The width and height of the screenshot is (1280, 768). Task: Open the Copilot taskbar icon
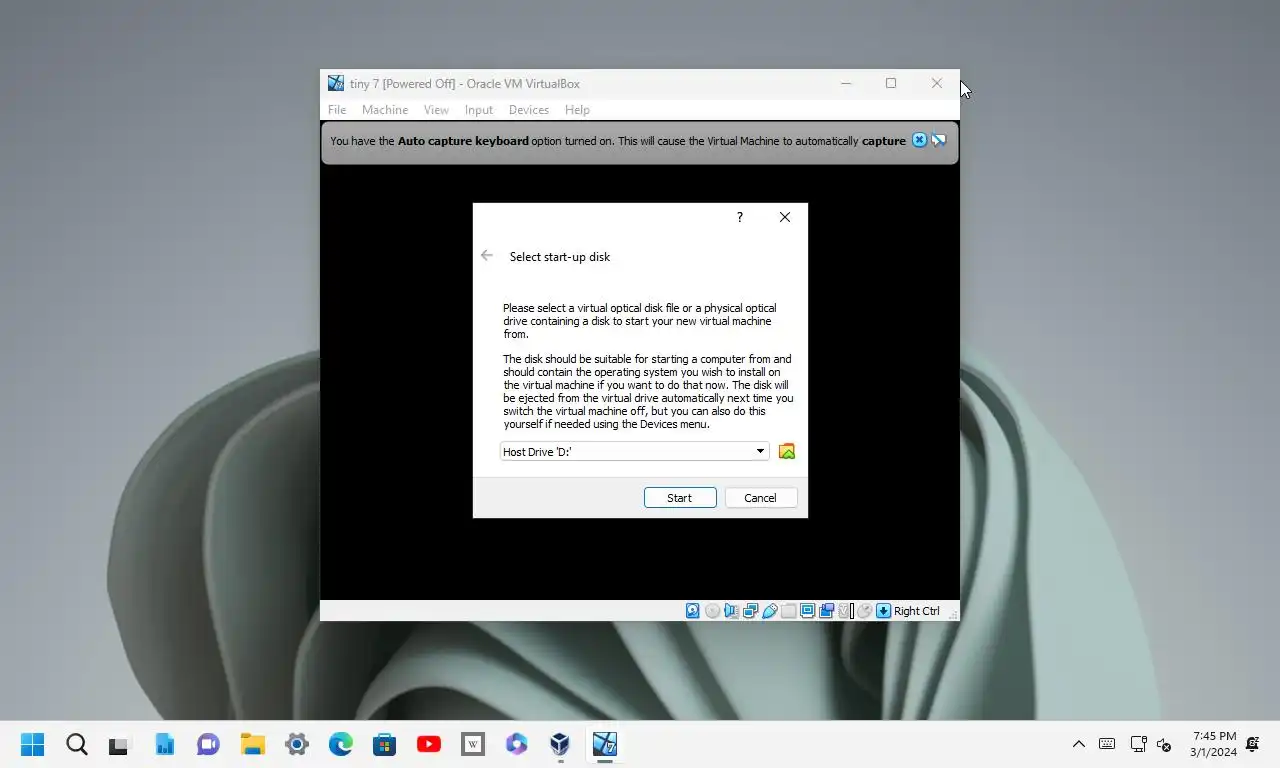pyautogui.click(x=516, y=744)
